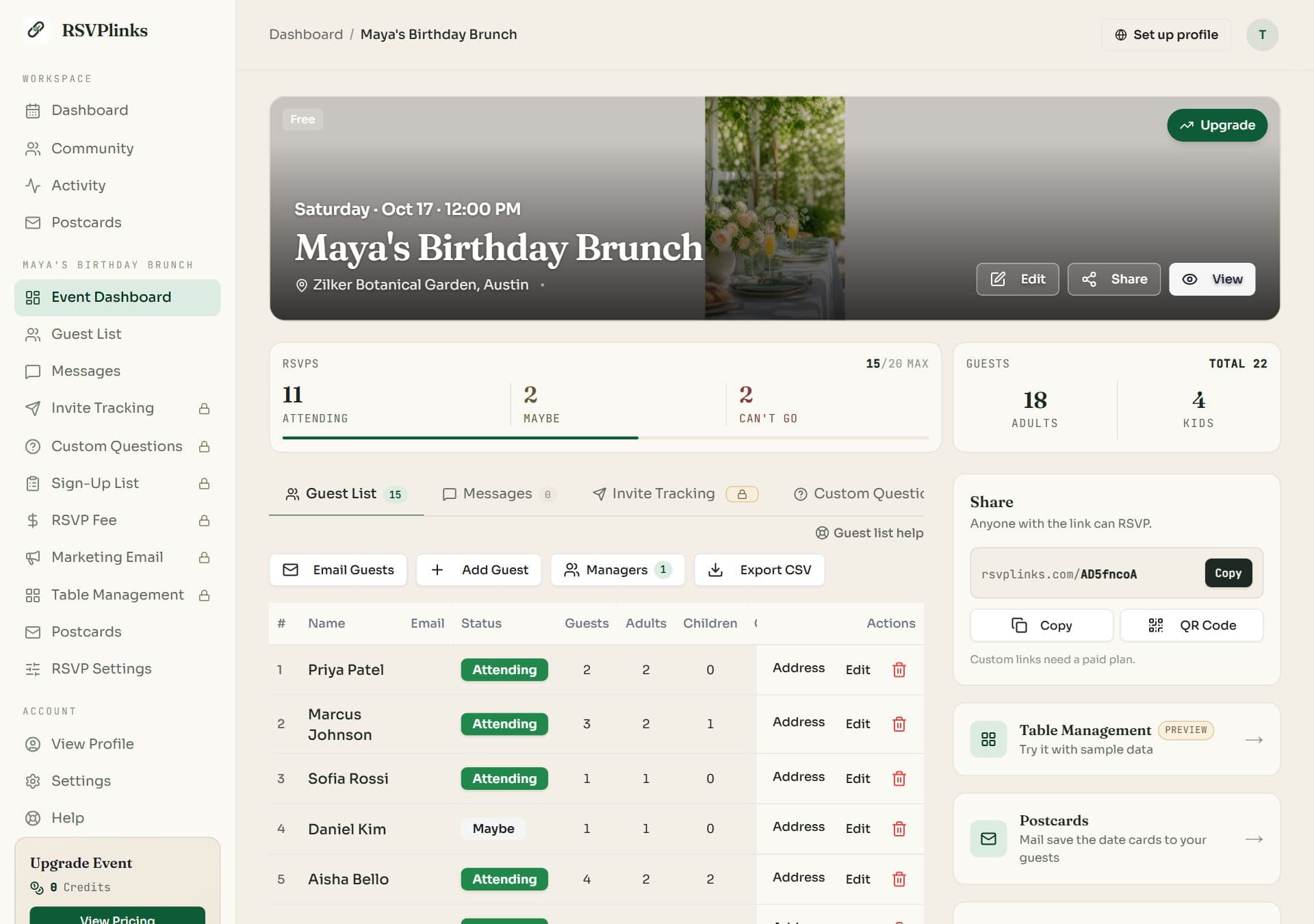
Task: Go to Dashboard breadcrumb link
Action: tap(306, 34)
